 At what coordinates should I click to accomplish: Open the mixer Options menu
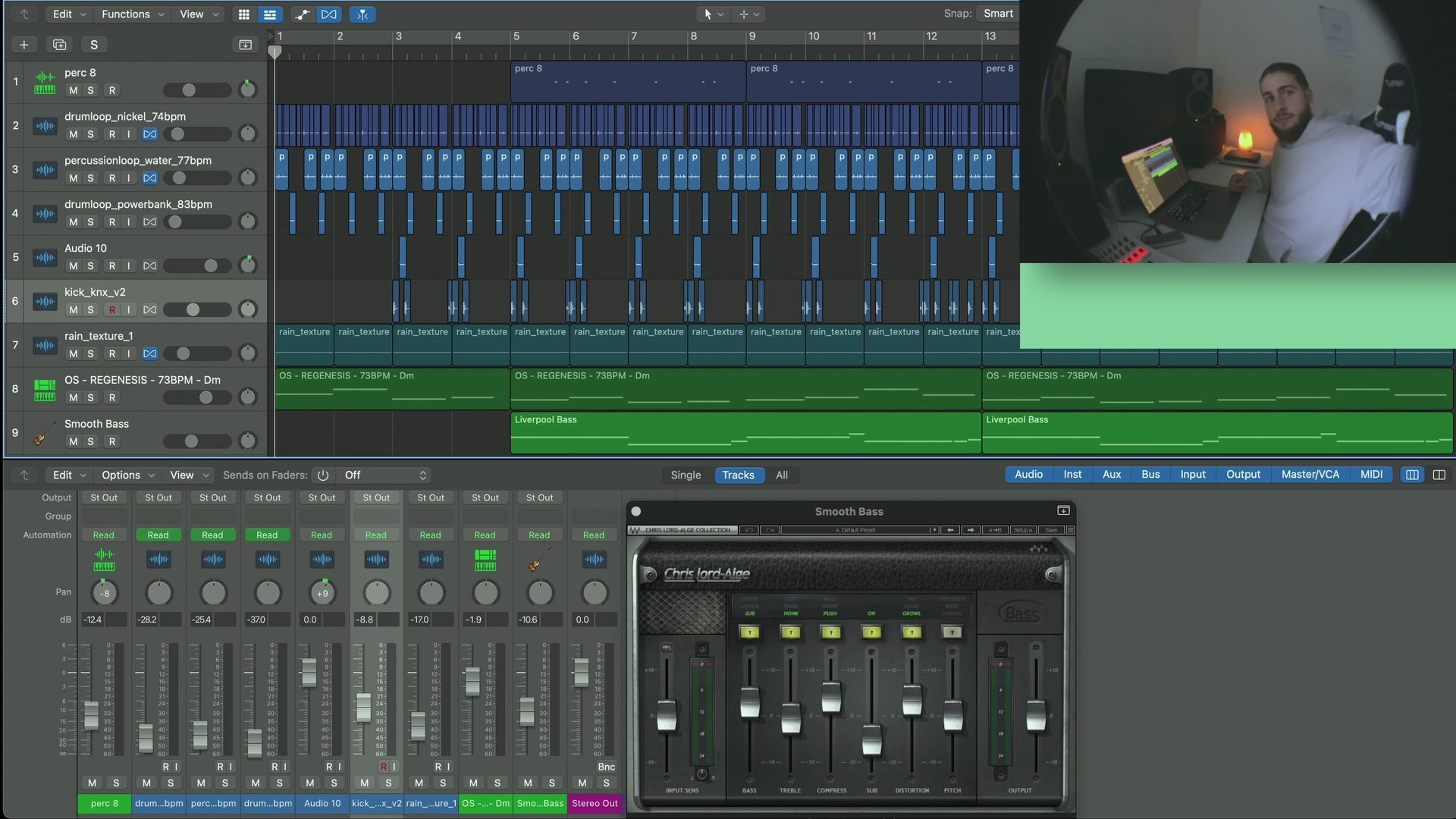point(127,475)
